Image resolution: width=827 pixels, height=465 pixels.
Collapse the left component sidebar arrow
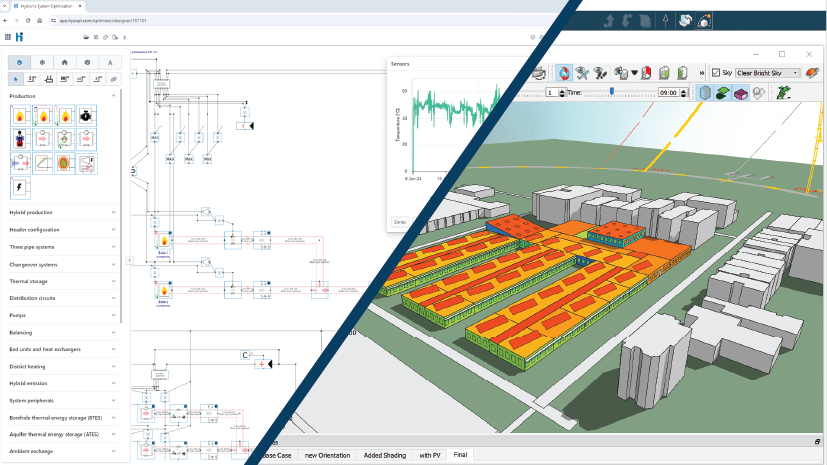130,260
